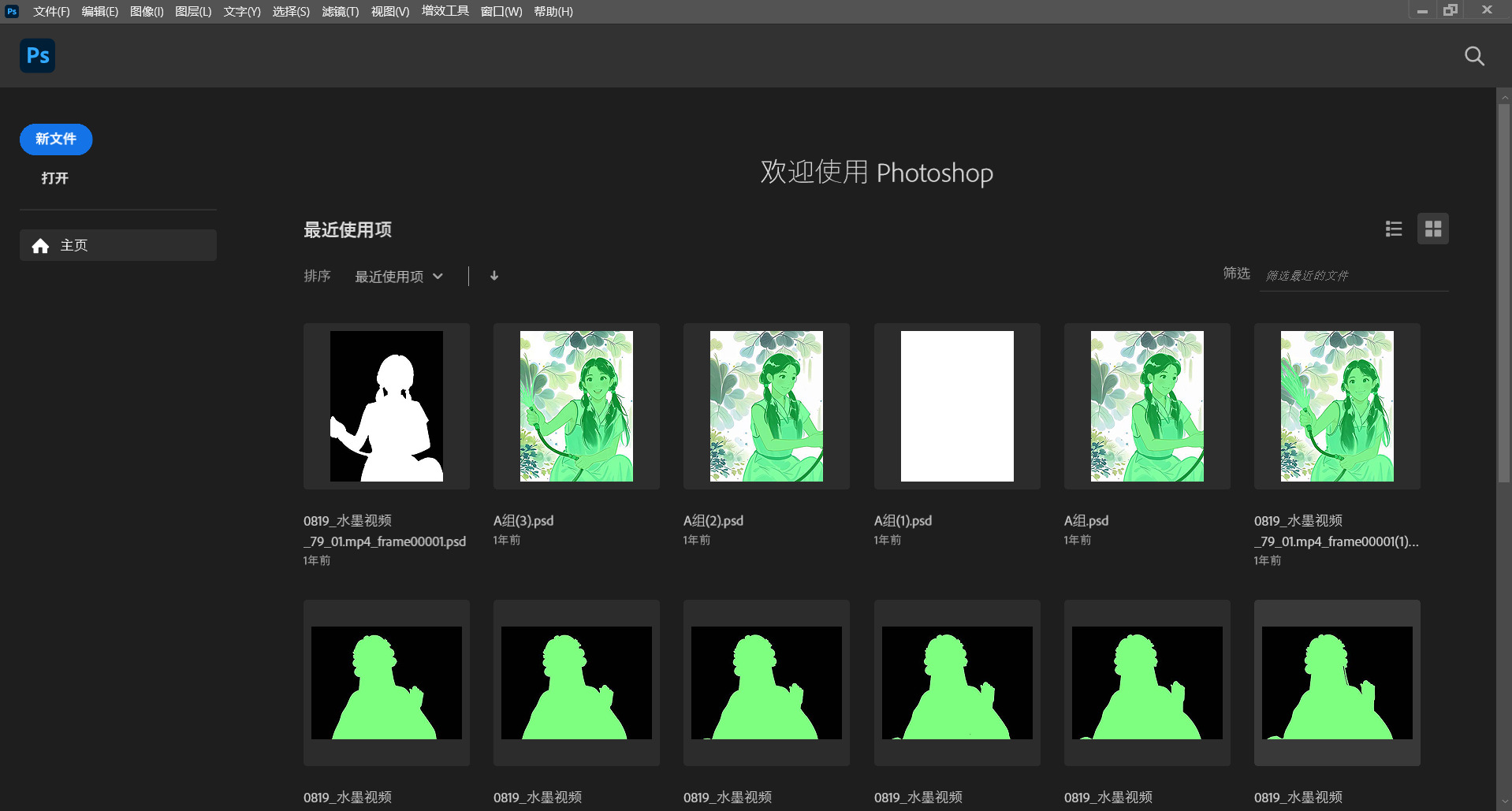Screen dimensions: 1512x811
Task: Click the small Ps title bar icon
Action: (x=12, y=12)
